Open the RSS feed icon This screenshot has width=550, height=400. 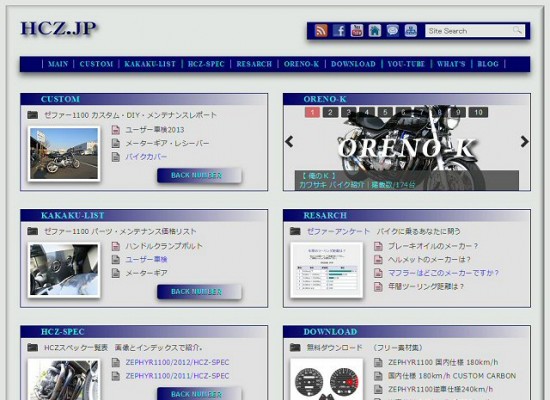click(x=321, y=31)
